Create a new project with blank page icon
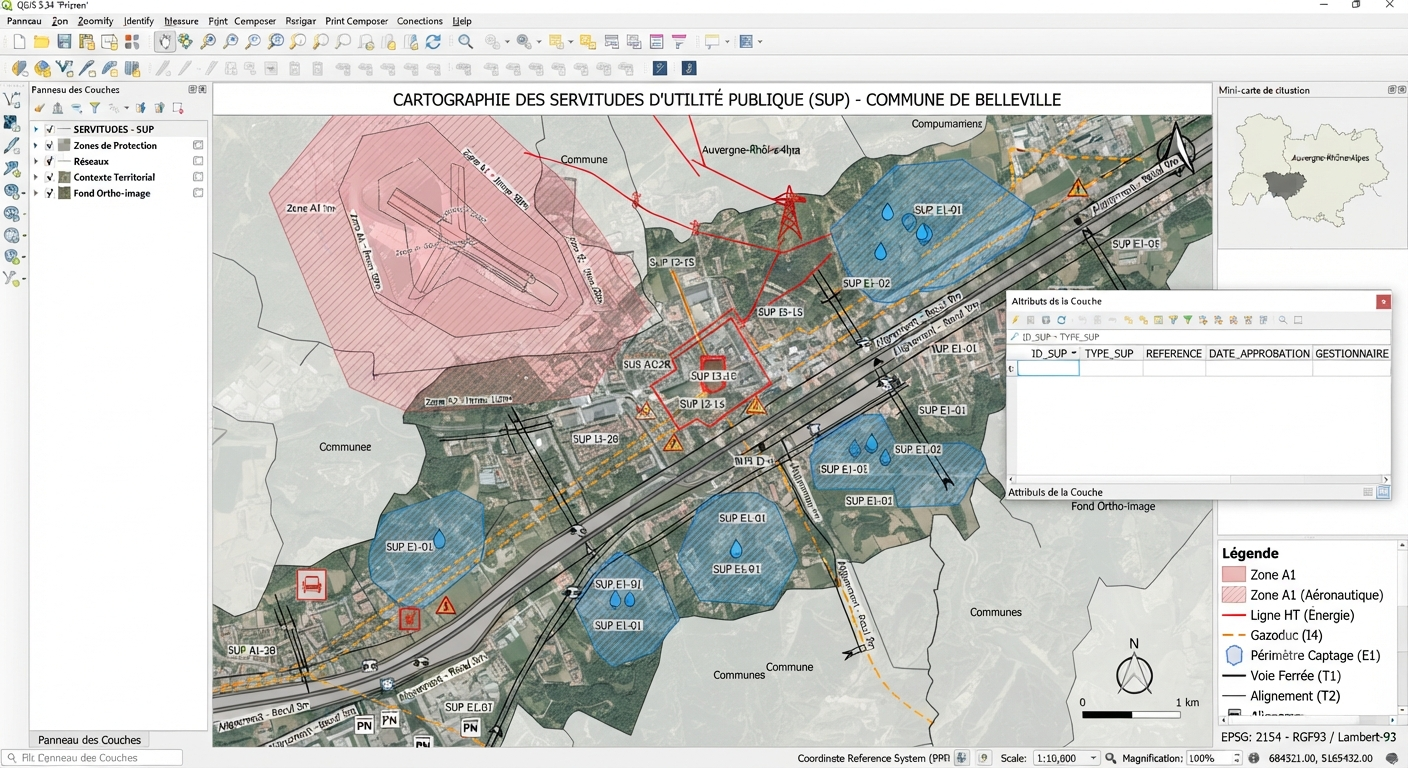The width and height of the screenshot is (1408, 768). (x=19, y=42)
